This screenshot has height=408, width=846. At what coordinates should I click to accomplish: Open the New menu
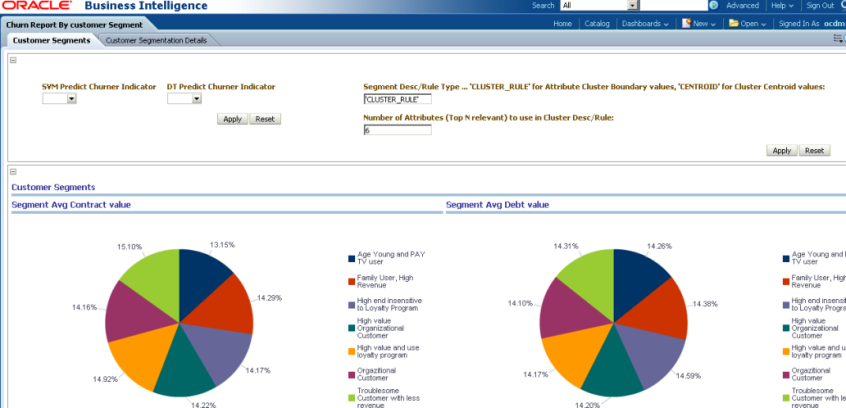coord(704,24)
